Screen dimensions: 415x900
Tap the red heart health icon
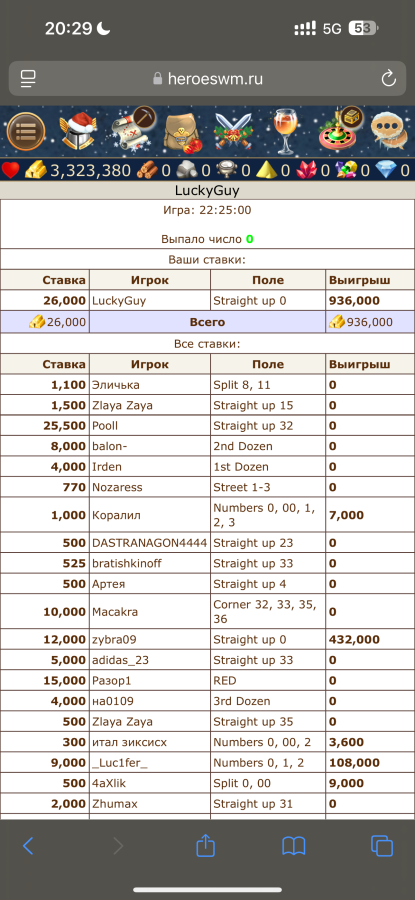pos(11,170)
